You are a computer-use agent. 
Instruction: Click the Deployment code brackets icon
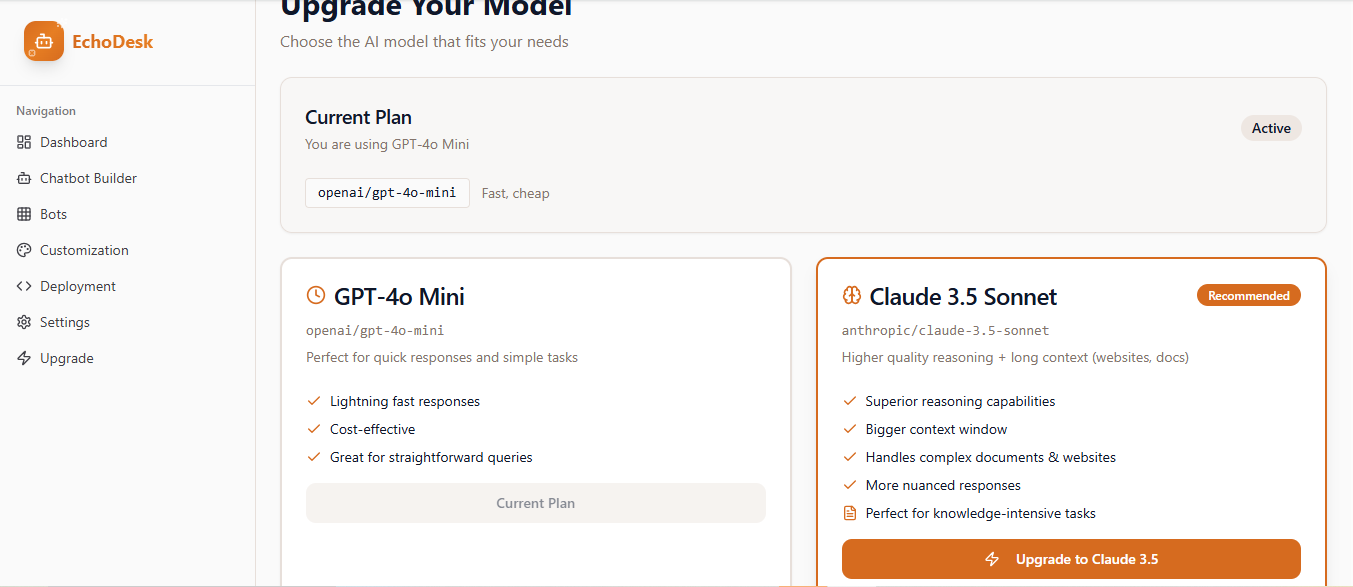(24, 286)
